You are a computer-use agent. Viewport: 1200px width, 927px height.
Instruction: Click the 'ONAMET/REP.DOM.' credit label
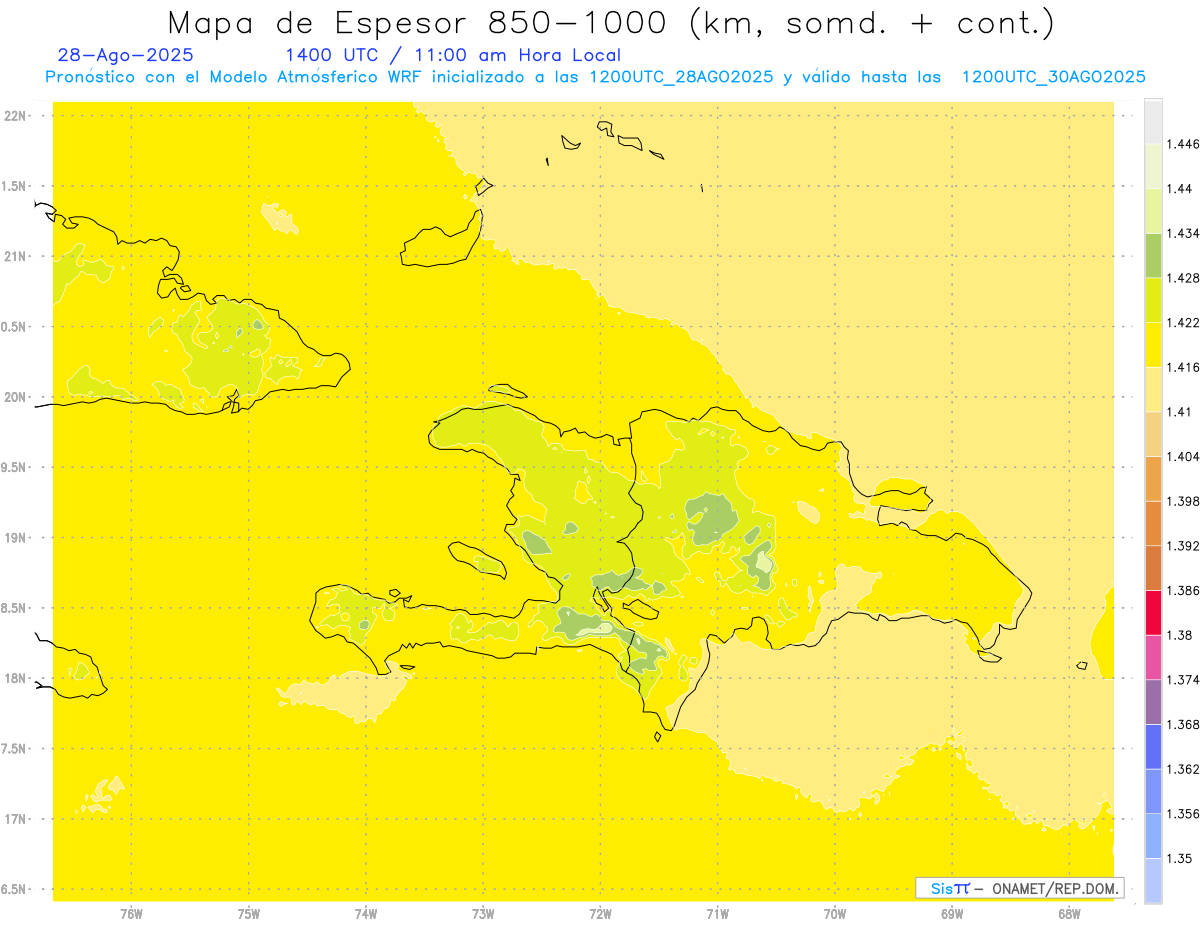click(1055, 888)
